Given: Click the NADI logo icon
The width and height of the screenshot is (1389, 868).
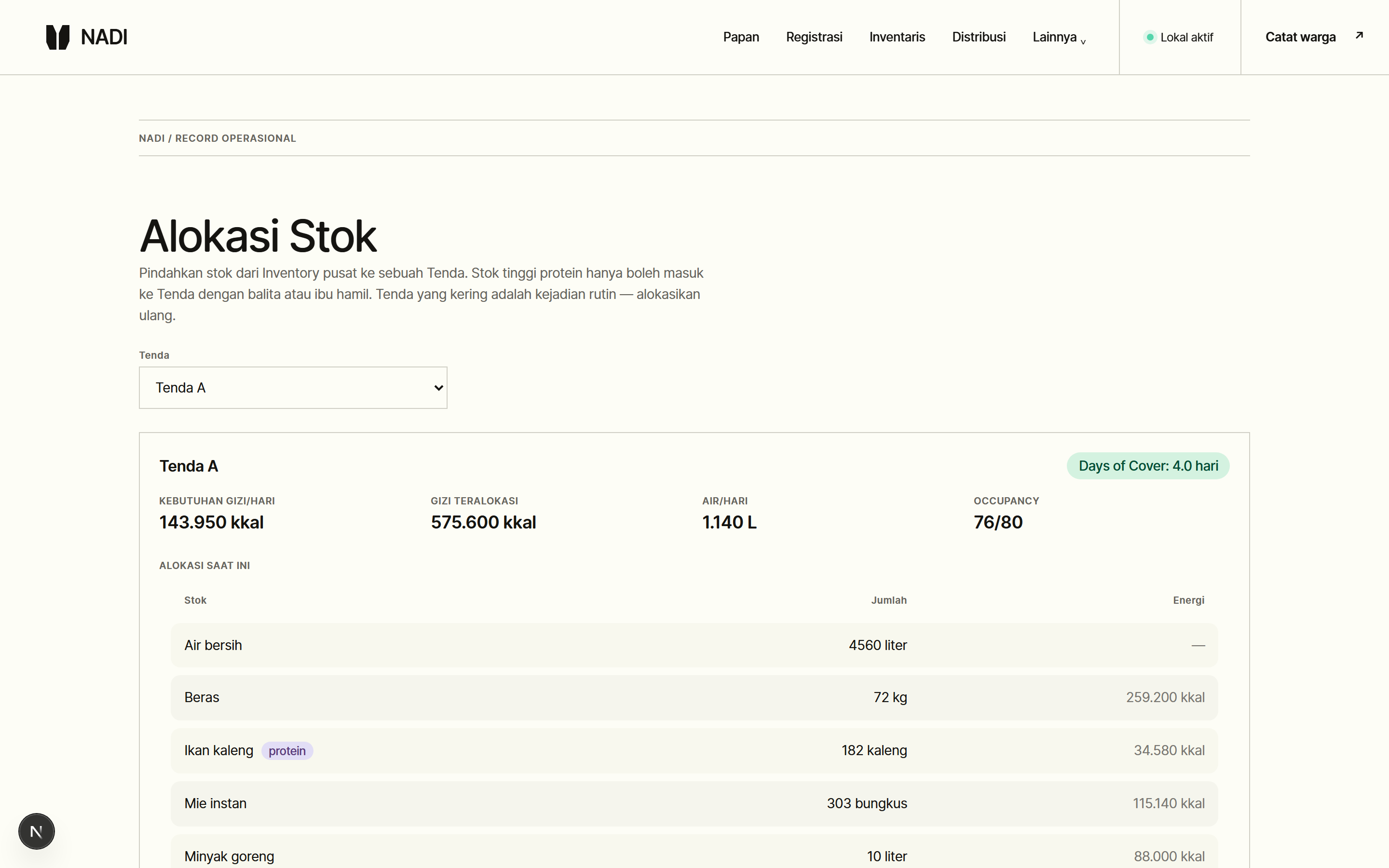Looking at the screenshot, I should pos(57,37).
